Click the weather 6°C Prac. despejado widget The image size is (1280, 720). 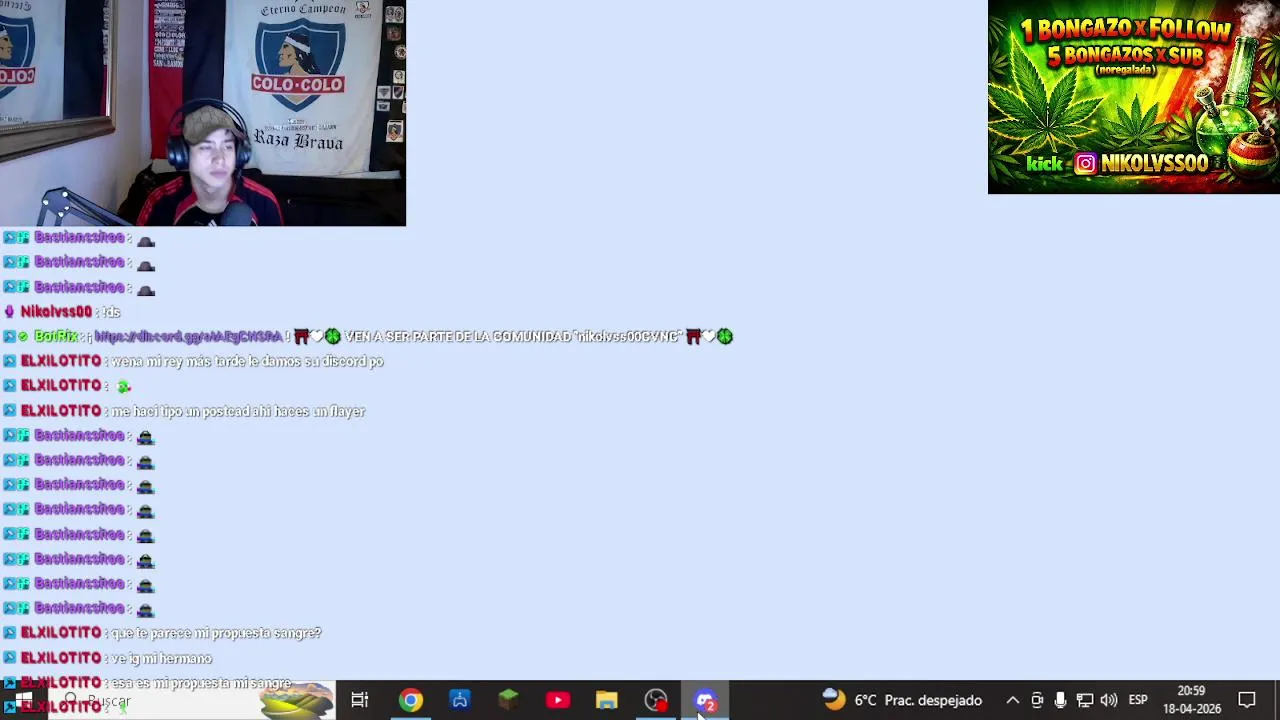(902, 700)
